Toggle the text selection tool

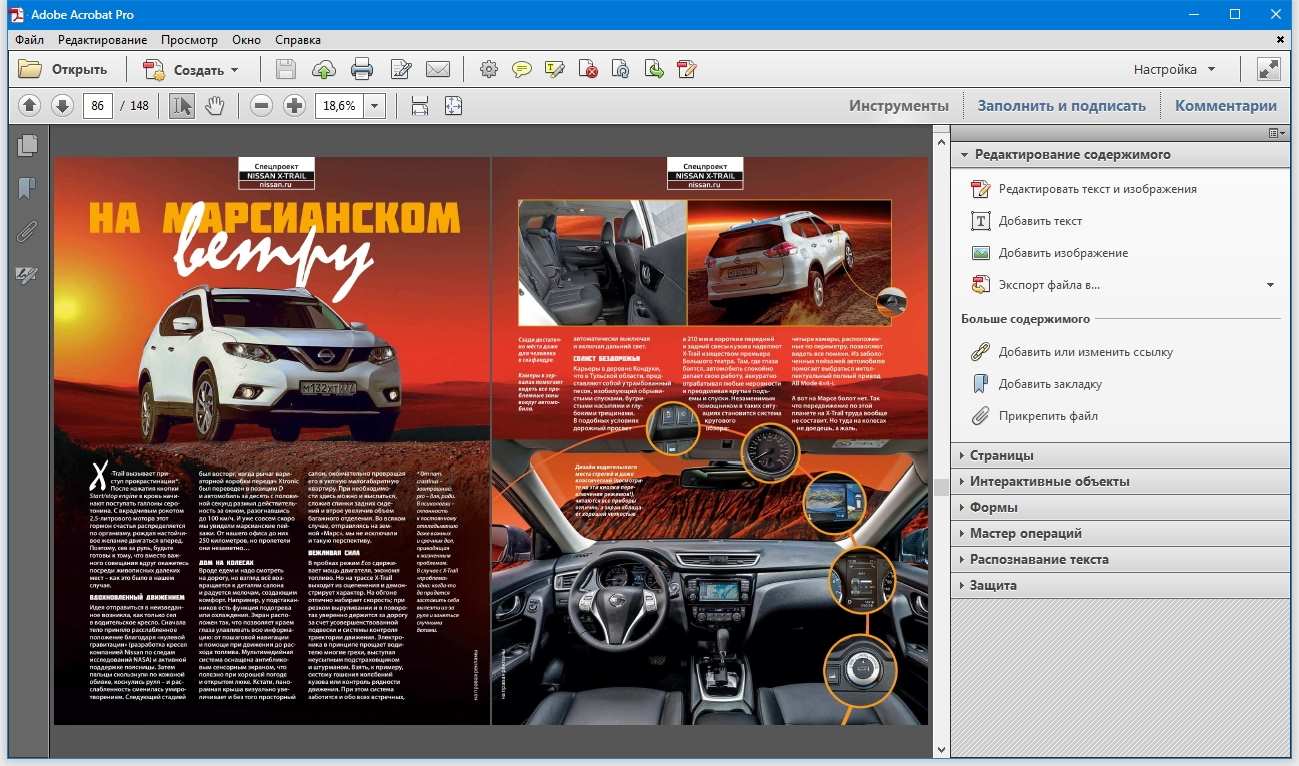pyautogui.click(x=181, y=106)
